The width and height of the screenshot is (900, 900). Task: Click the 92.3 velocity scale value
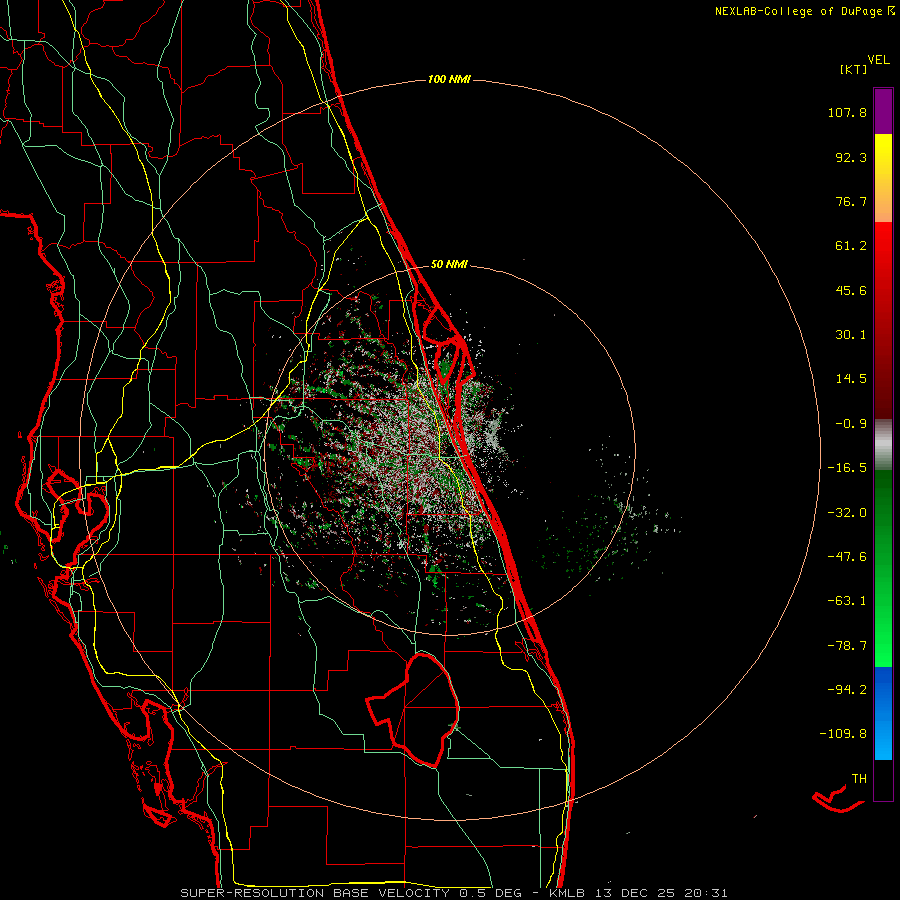(x=851, y=157)
